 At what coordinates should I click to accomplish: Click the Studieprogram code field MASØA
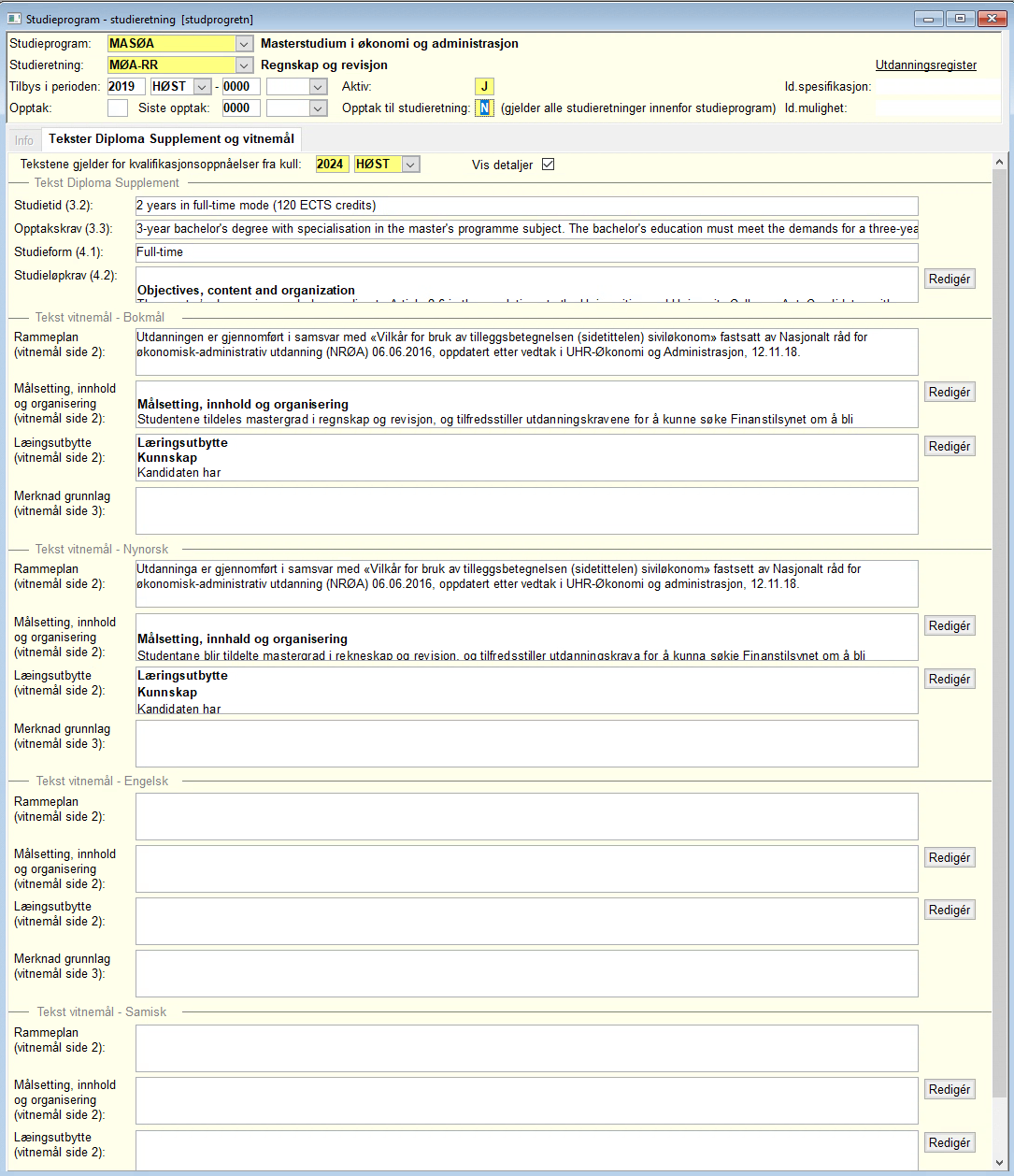[172, 44]
